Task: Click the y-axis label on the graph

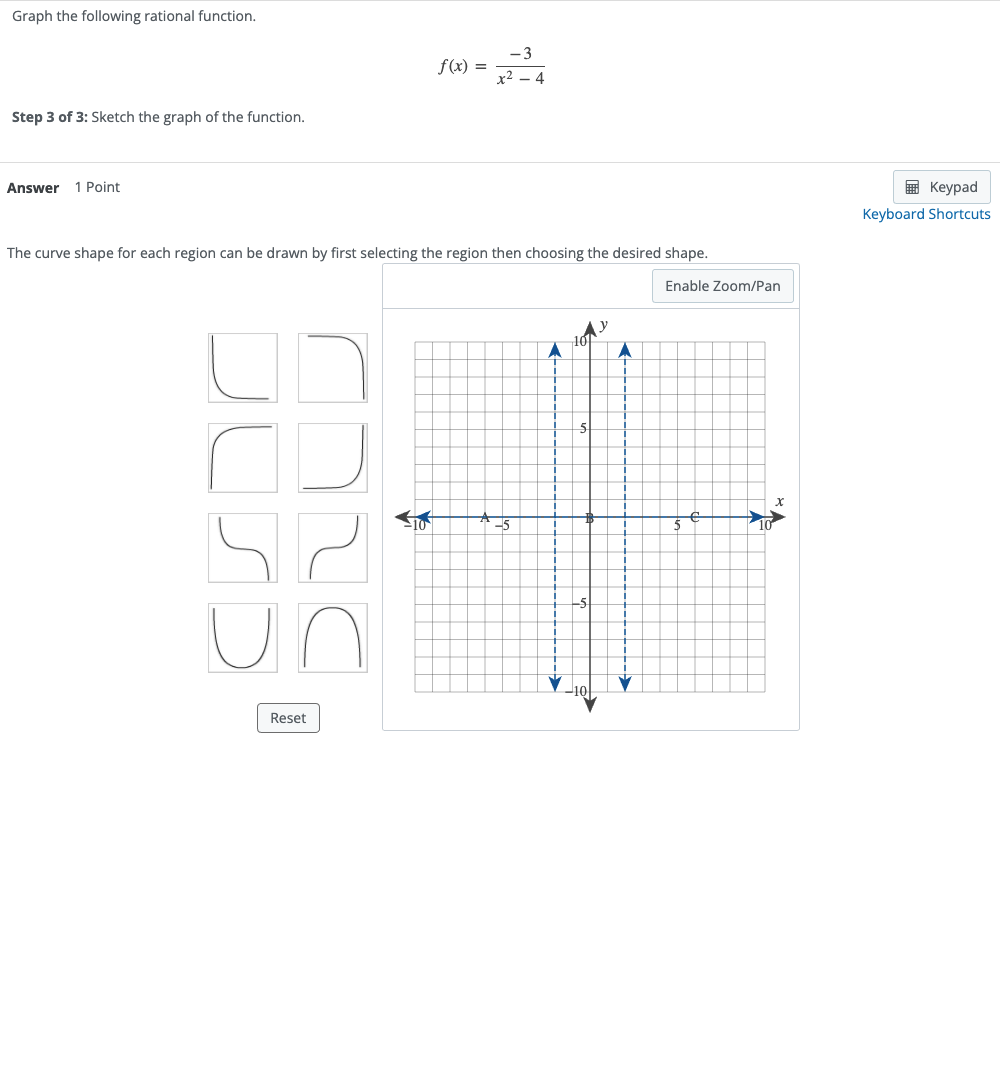Action: pyautogui.click(x=601, y=323)
